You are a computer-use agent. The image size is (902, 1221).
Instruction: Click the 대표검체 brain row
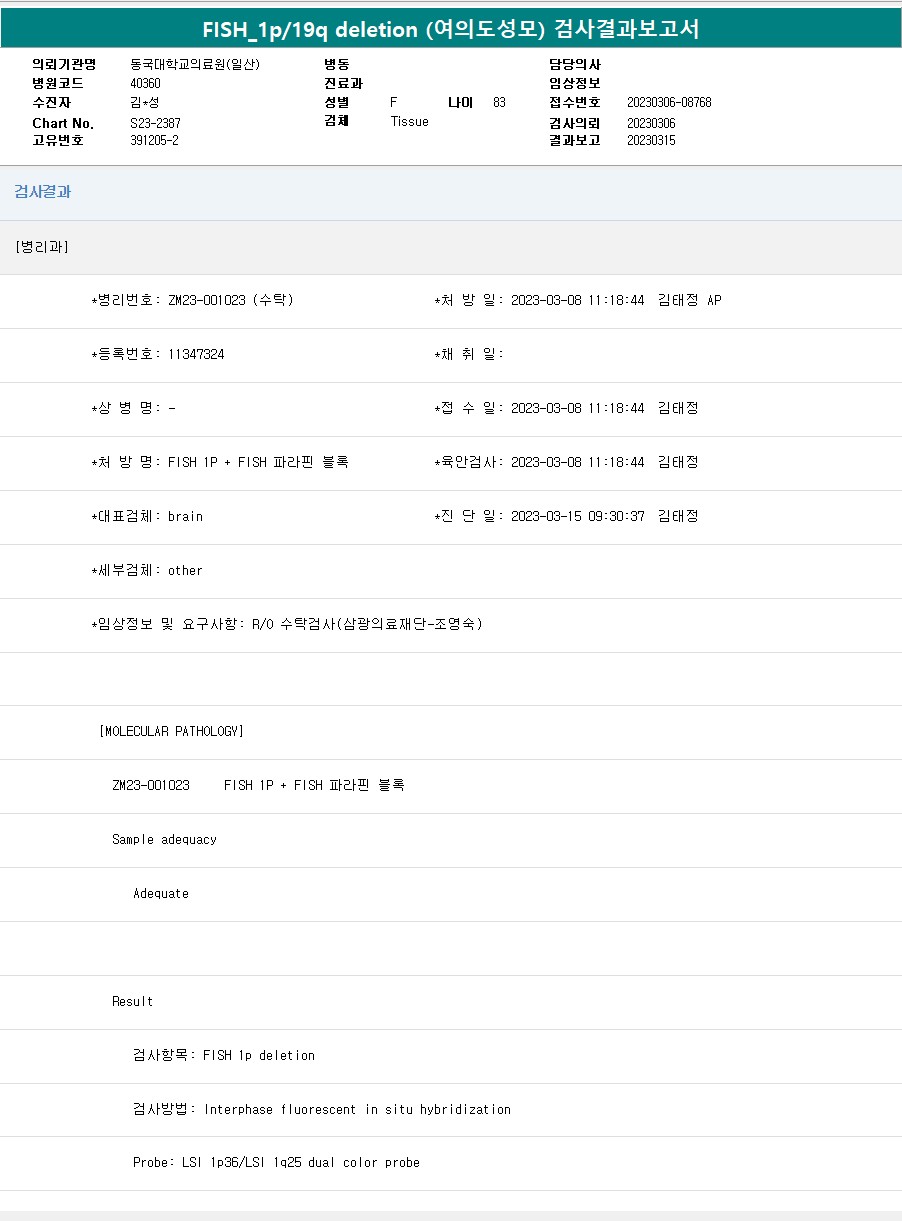point(147,516)
